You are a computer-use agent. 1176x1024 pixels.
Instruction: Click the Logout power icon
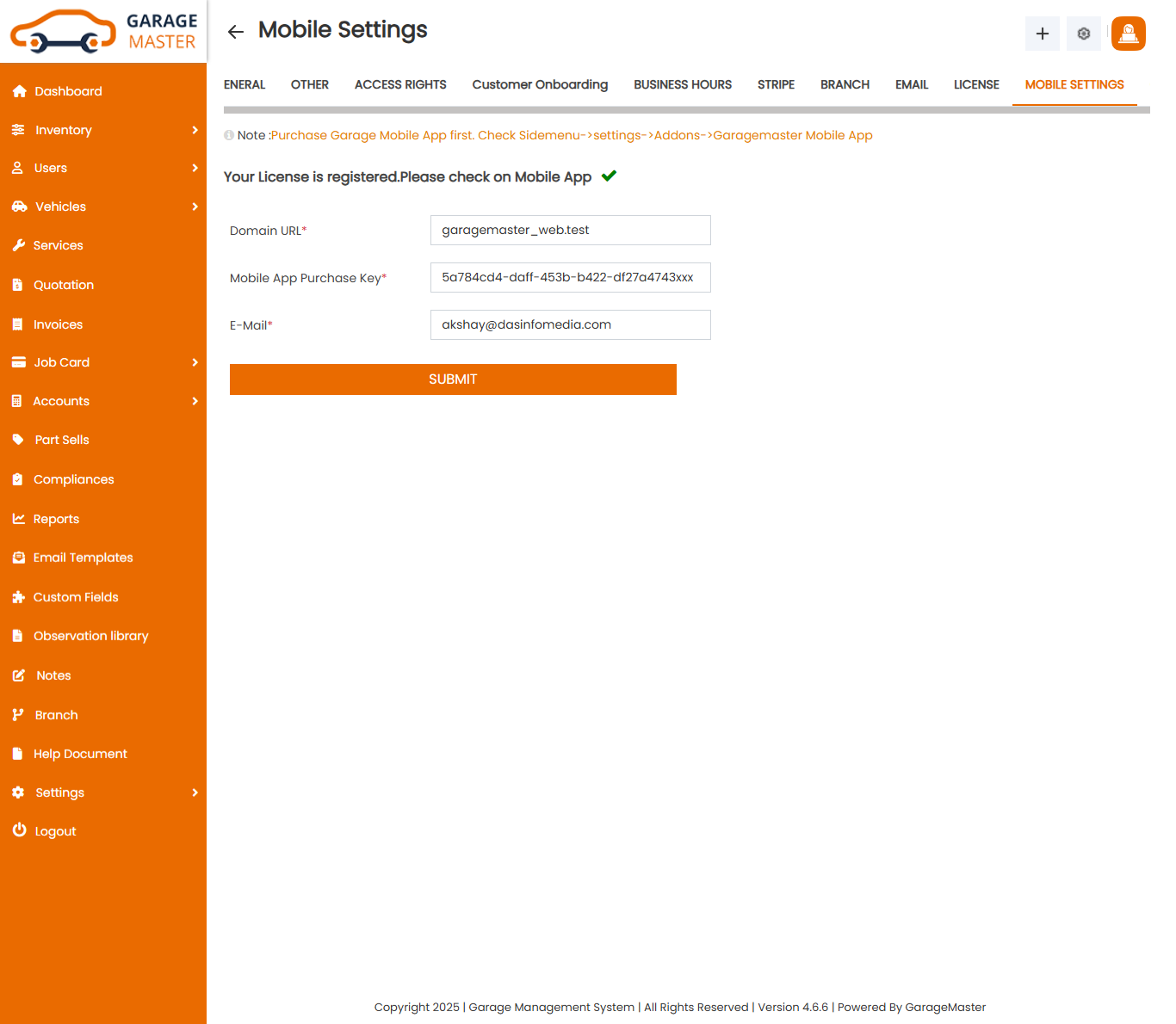pyautogui.click(x=19, y=830)
